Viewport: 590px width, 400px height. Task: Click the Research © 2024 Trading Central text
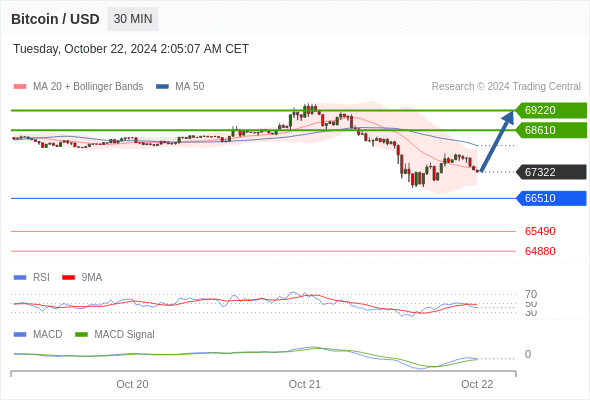click(x=506, y=87)
